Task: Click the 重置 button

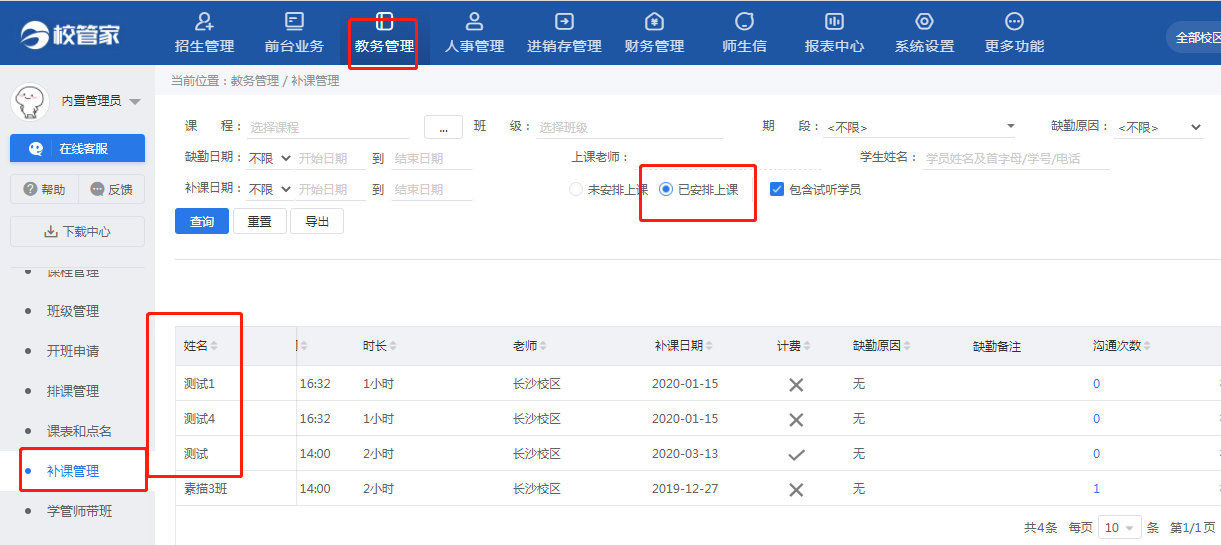Action: (x=260, y=221)
